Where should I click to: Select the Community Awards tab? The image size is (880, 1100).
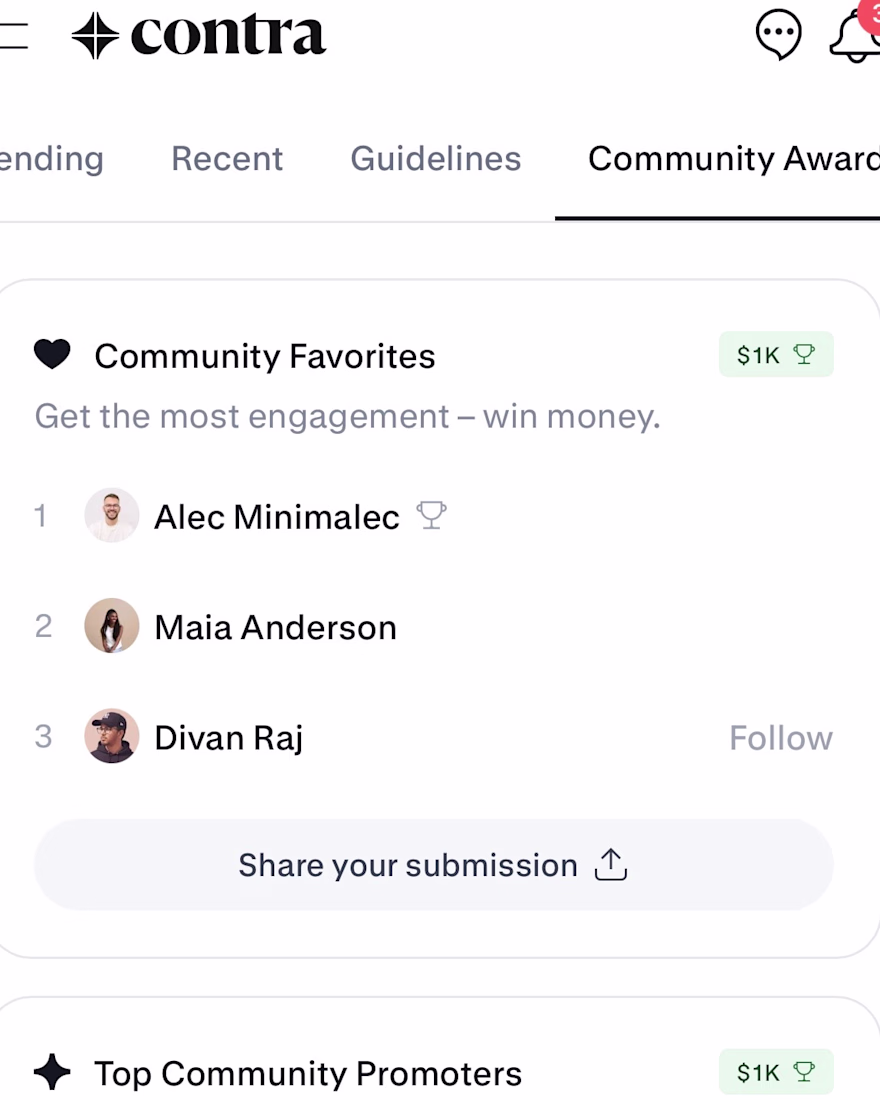click(x=732, y=159)
